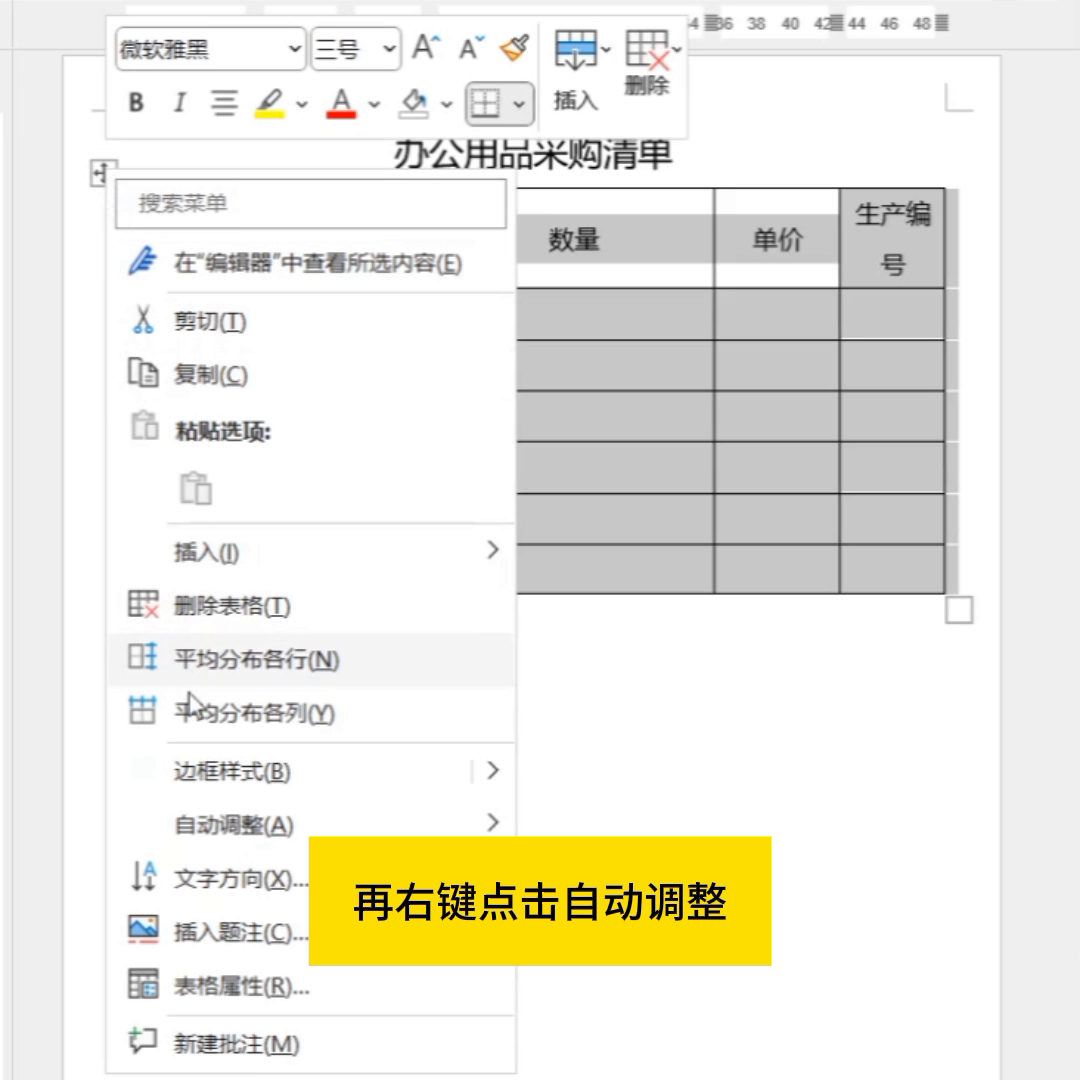Select 平均分布各列(Y) menu entry
The width and height of the screenshot is (1080, 1080).
click(x=311, y=713)
